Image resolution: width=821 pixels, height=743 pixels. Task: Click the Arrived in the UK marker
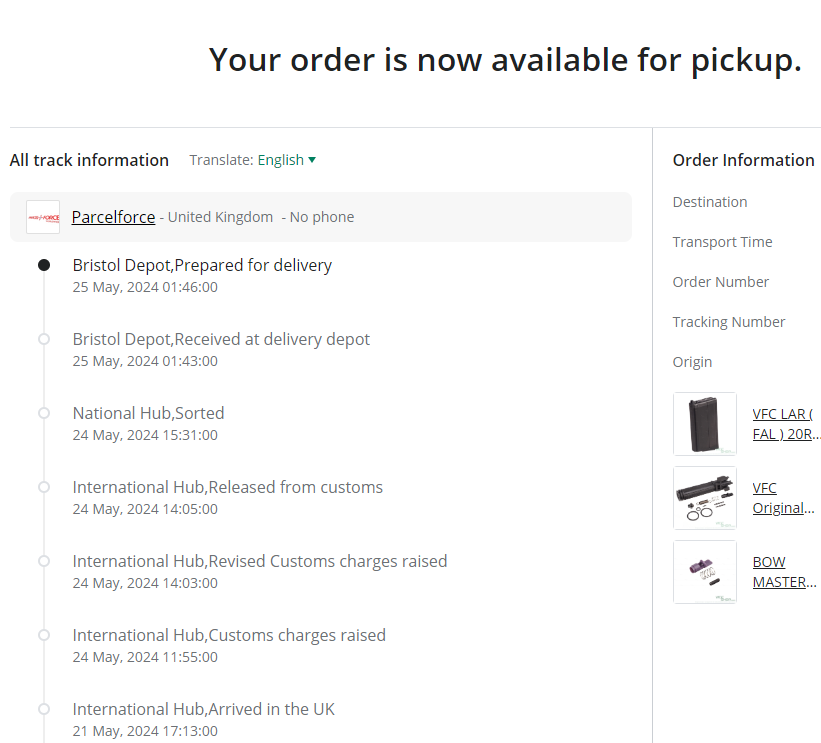[43, 709]
